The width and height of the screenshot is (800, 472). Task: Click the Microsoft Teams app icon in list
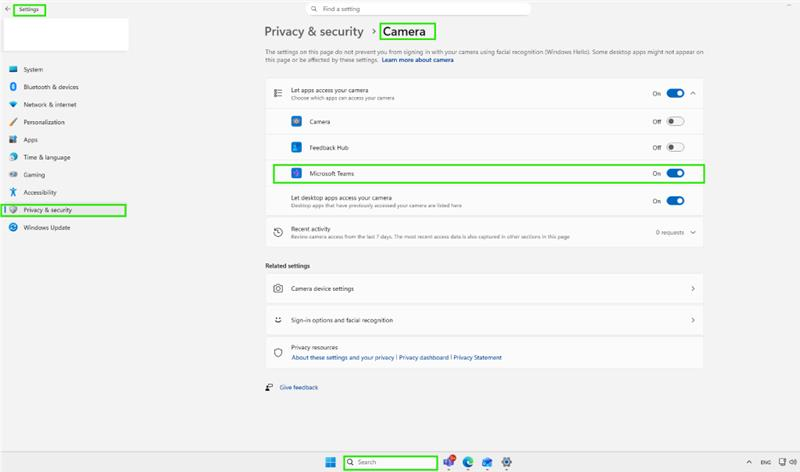[296, 173]
